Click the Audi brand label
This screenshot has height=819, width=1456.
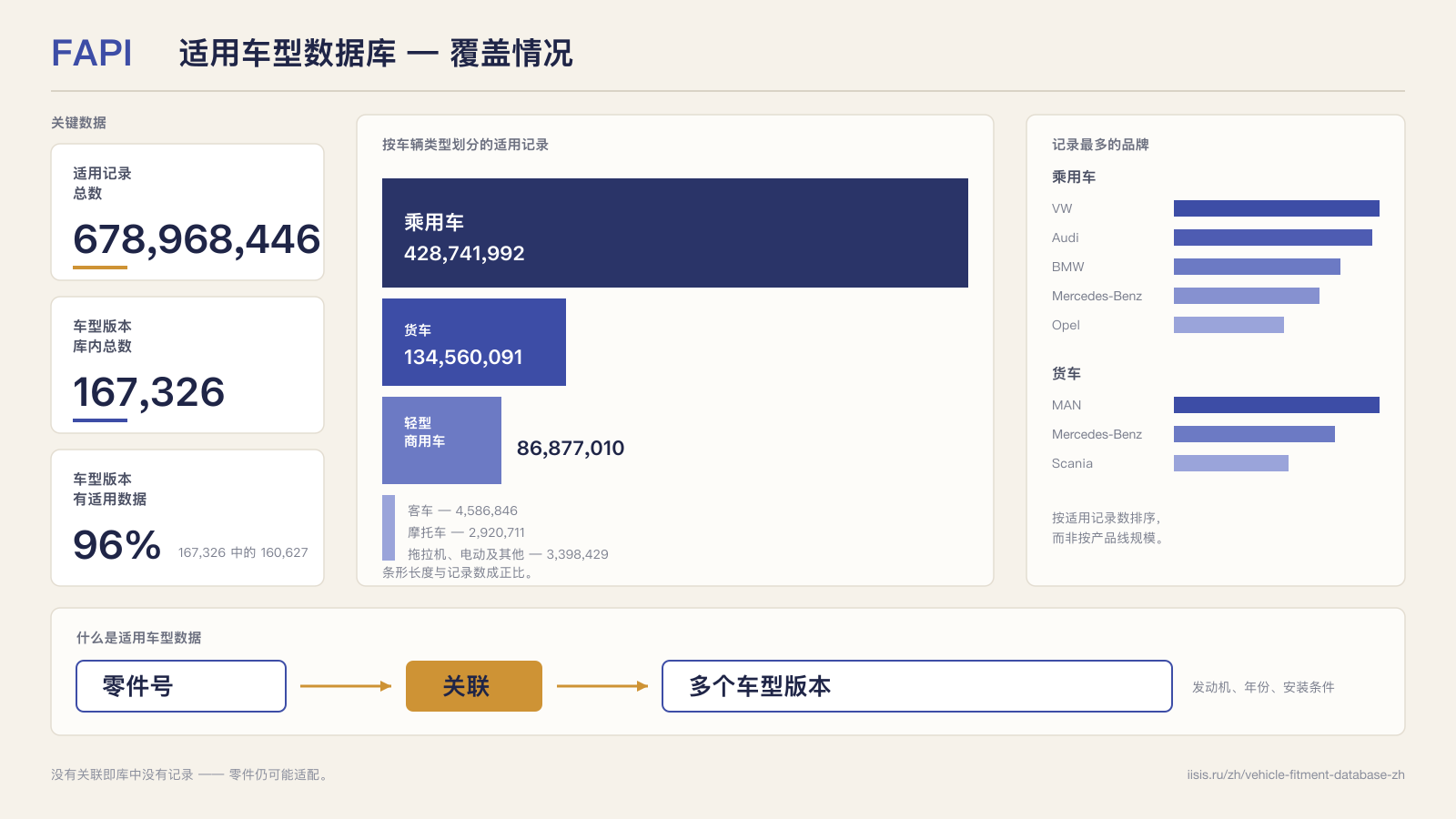coord(1065,238)
